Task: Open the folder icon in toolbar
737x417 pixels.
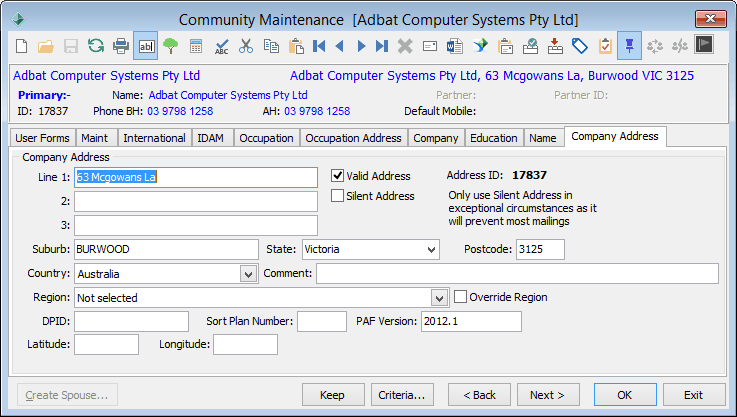Action: coord(46,46)
